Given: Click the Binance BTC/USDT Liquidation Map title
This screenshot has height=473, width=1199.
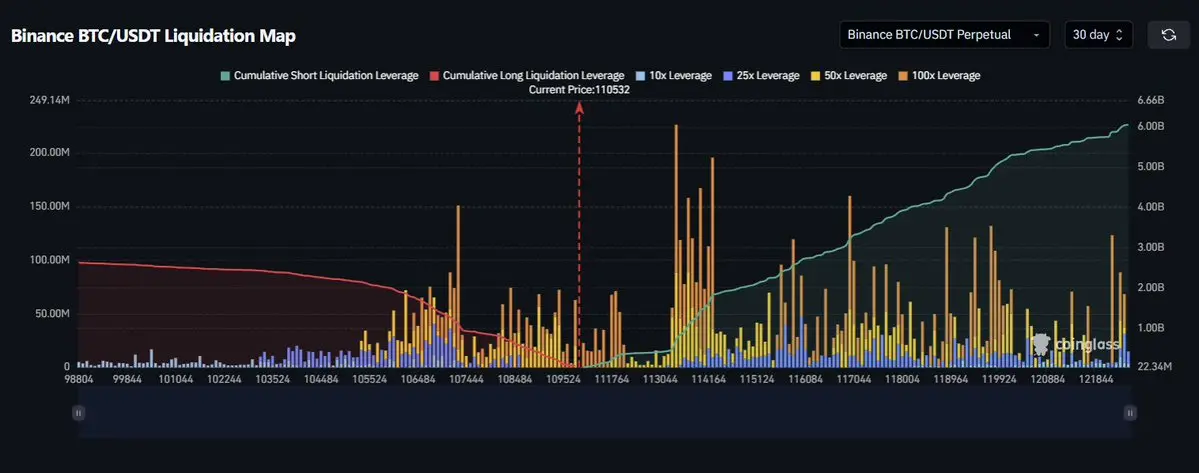Looking at the screenshot, I should click(x=153, y=36).
